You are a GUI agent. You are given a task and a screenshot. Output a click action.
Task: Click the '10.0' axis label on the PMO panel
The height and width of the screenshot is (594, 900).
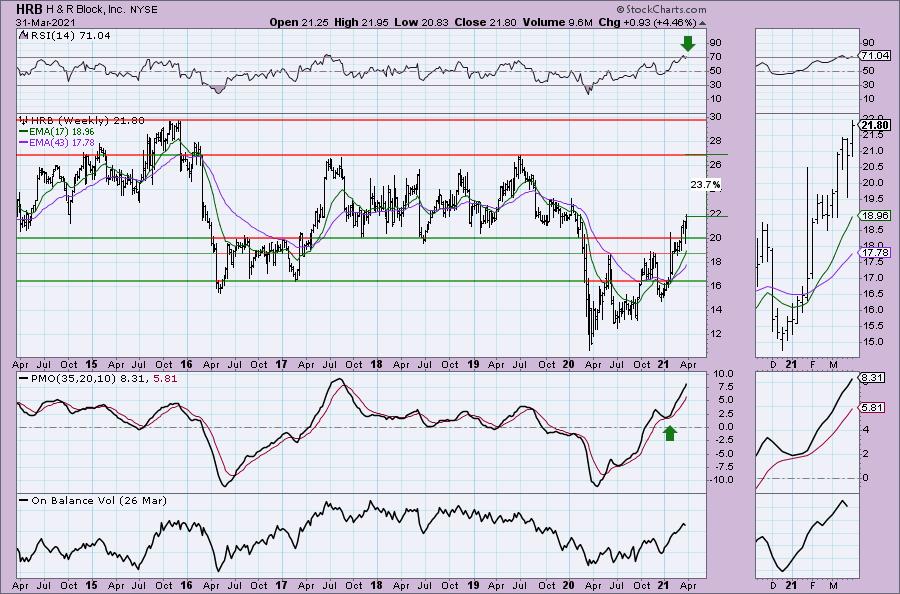pos(724,374)
